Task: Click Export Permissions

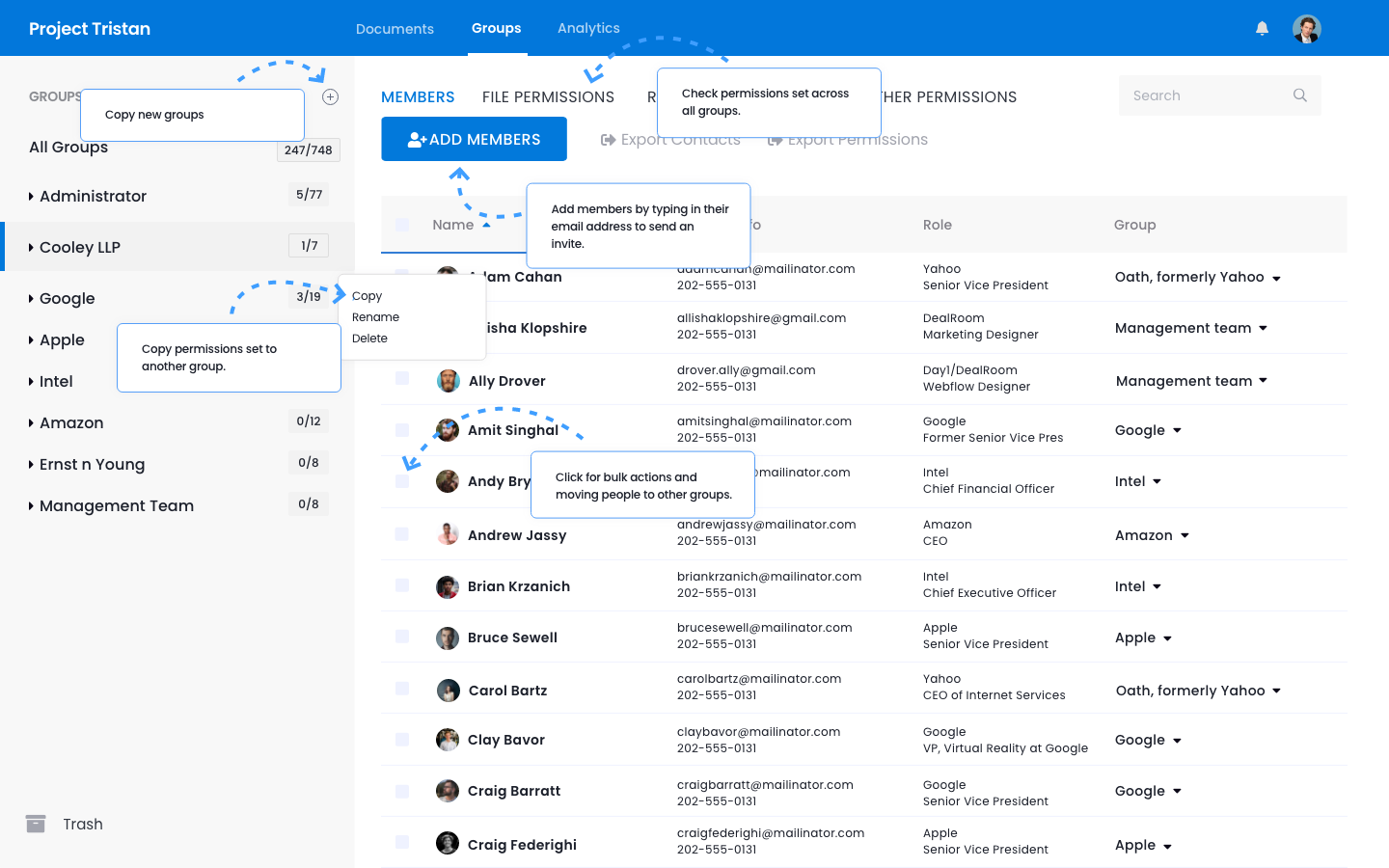Action: tap(848, 140)
